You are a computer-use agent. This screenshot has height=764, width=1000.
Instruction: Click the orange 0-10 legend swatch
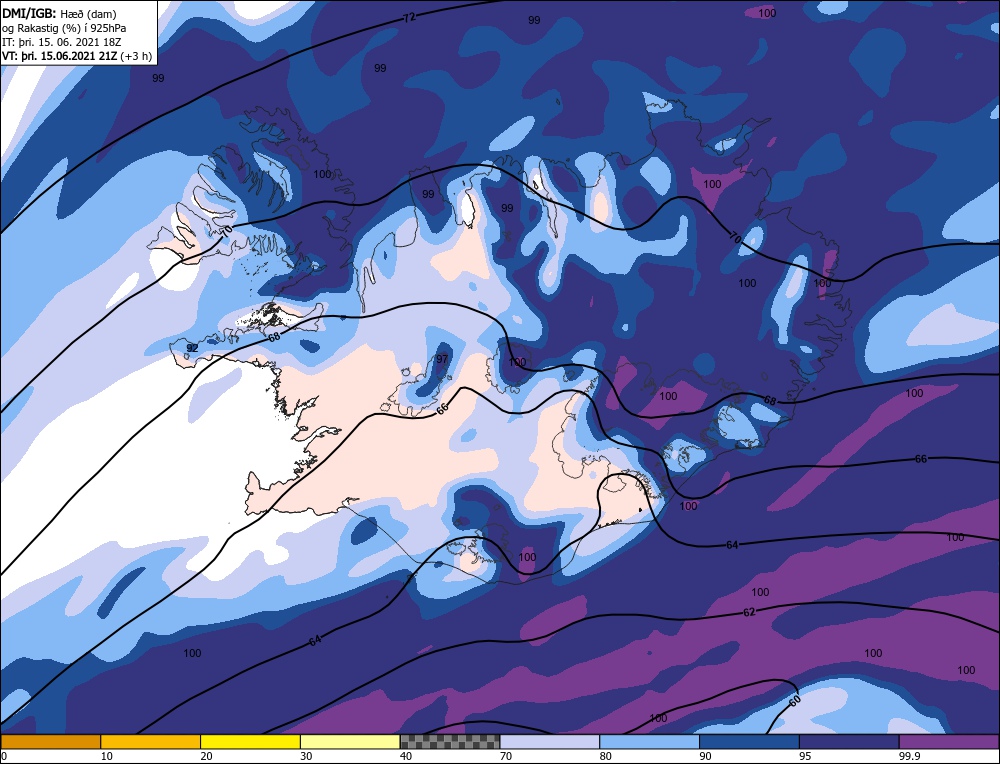(x=50, y=741)
